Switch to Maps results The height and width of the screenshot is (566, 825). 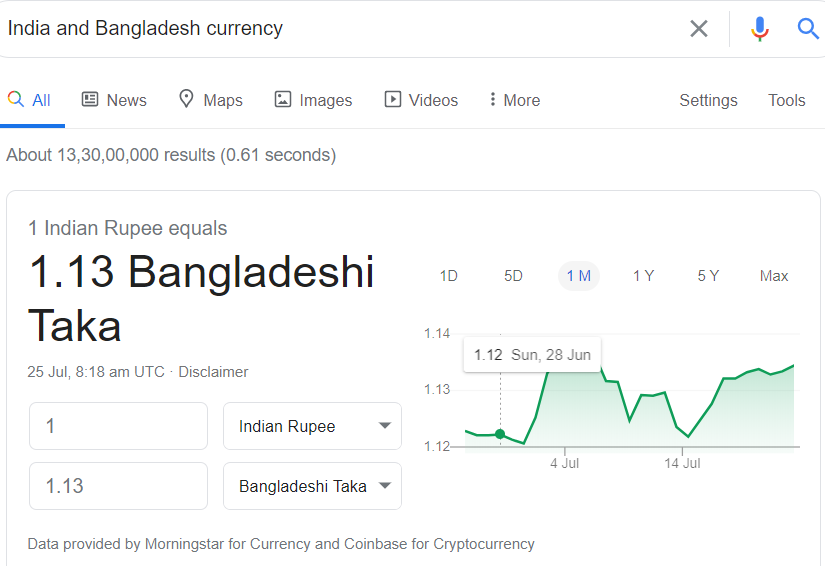pyautogui.click(x=210, y=99)
